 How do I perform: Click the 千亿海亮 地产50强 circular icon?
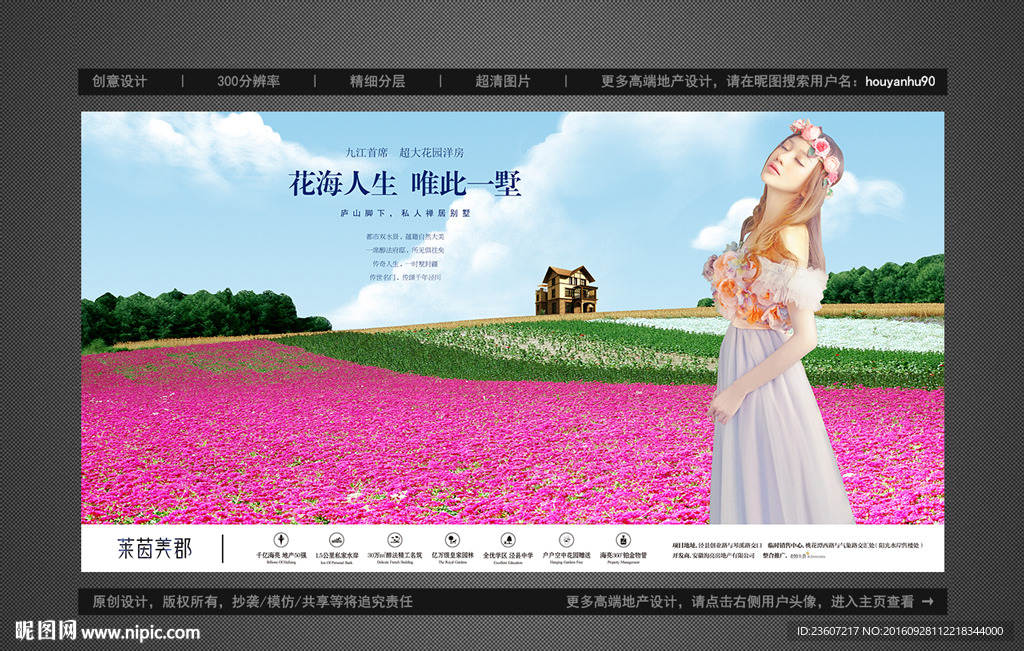coord(280,540)
